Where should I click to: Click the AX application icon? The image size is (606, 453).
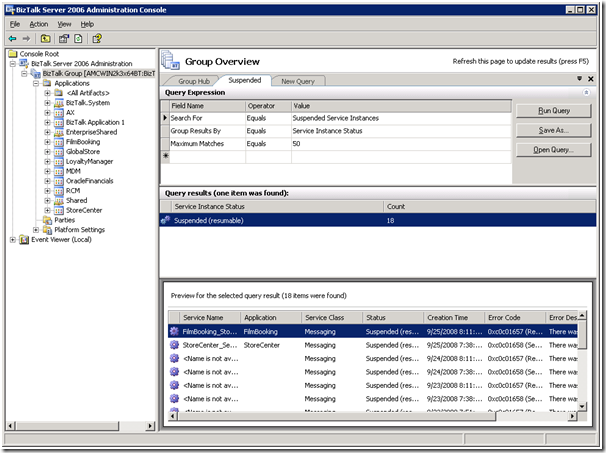pyautogui.click(x=59, y=112)
